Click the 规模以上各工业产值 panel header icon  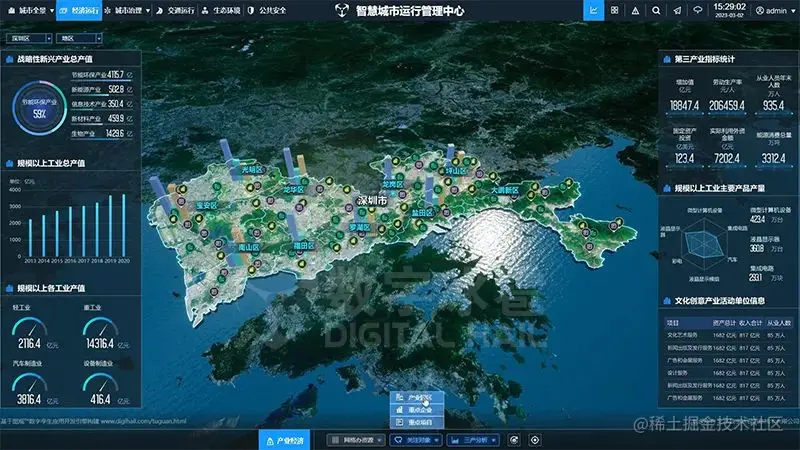[x=9, y=288]
